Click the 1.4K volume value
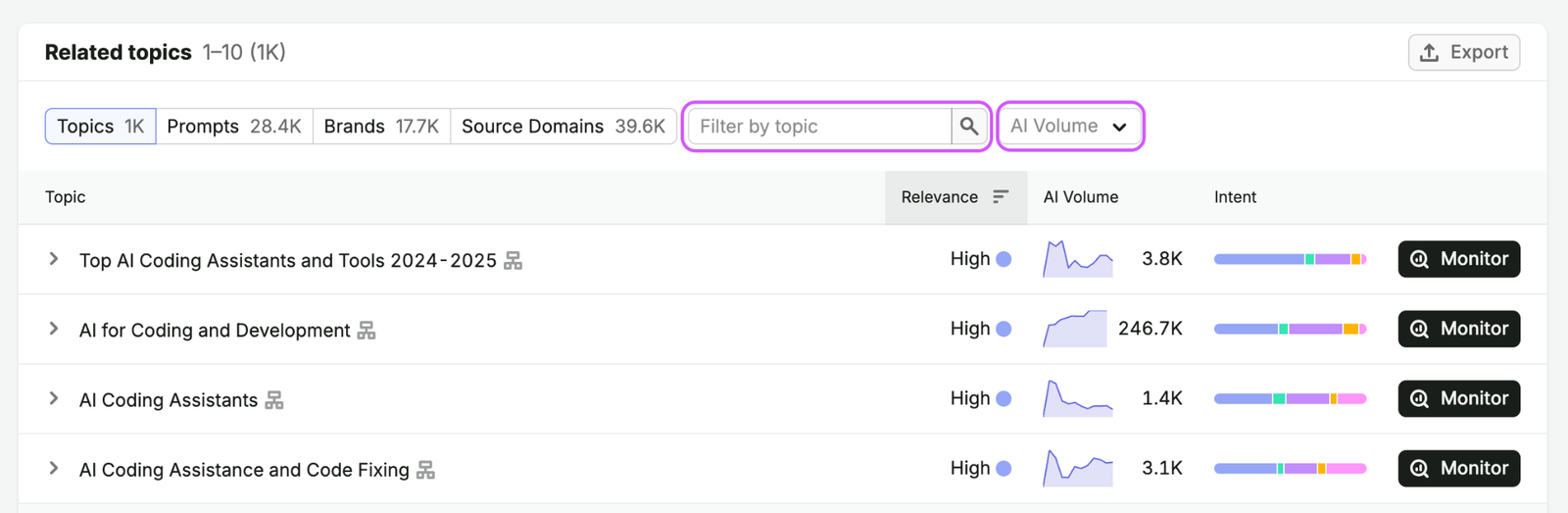Image resolution: width=1568 pixels, height=513 pixels. (x=1162, y=398)
